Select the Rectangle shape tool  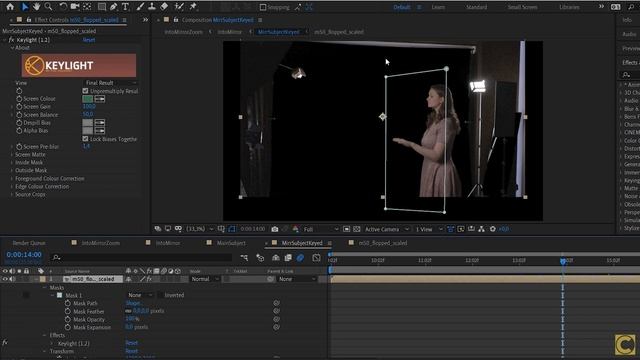102,7
